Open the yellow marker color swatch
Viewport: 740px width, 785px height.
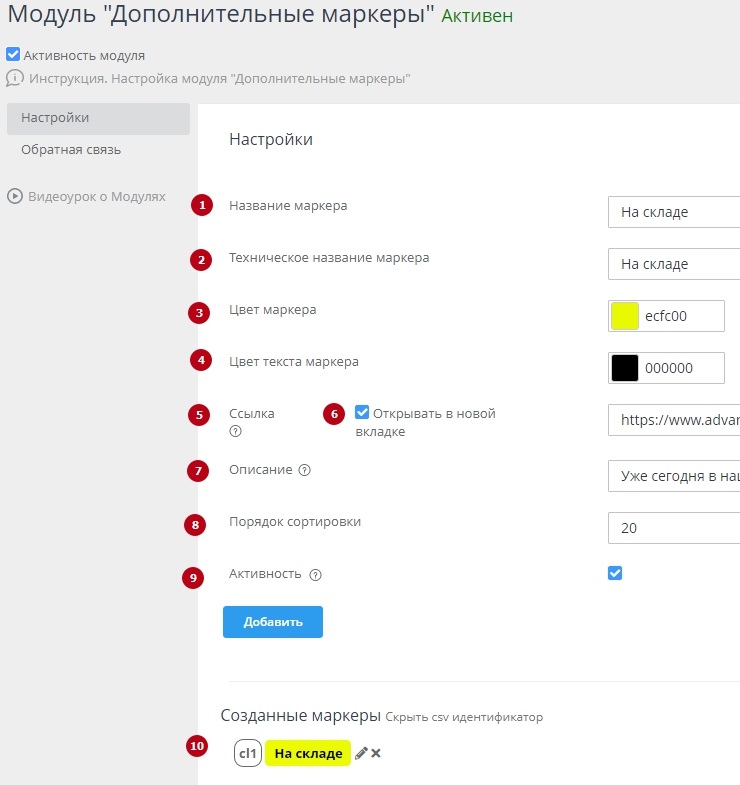point(624,316)
